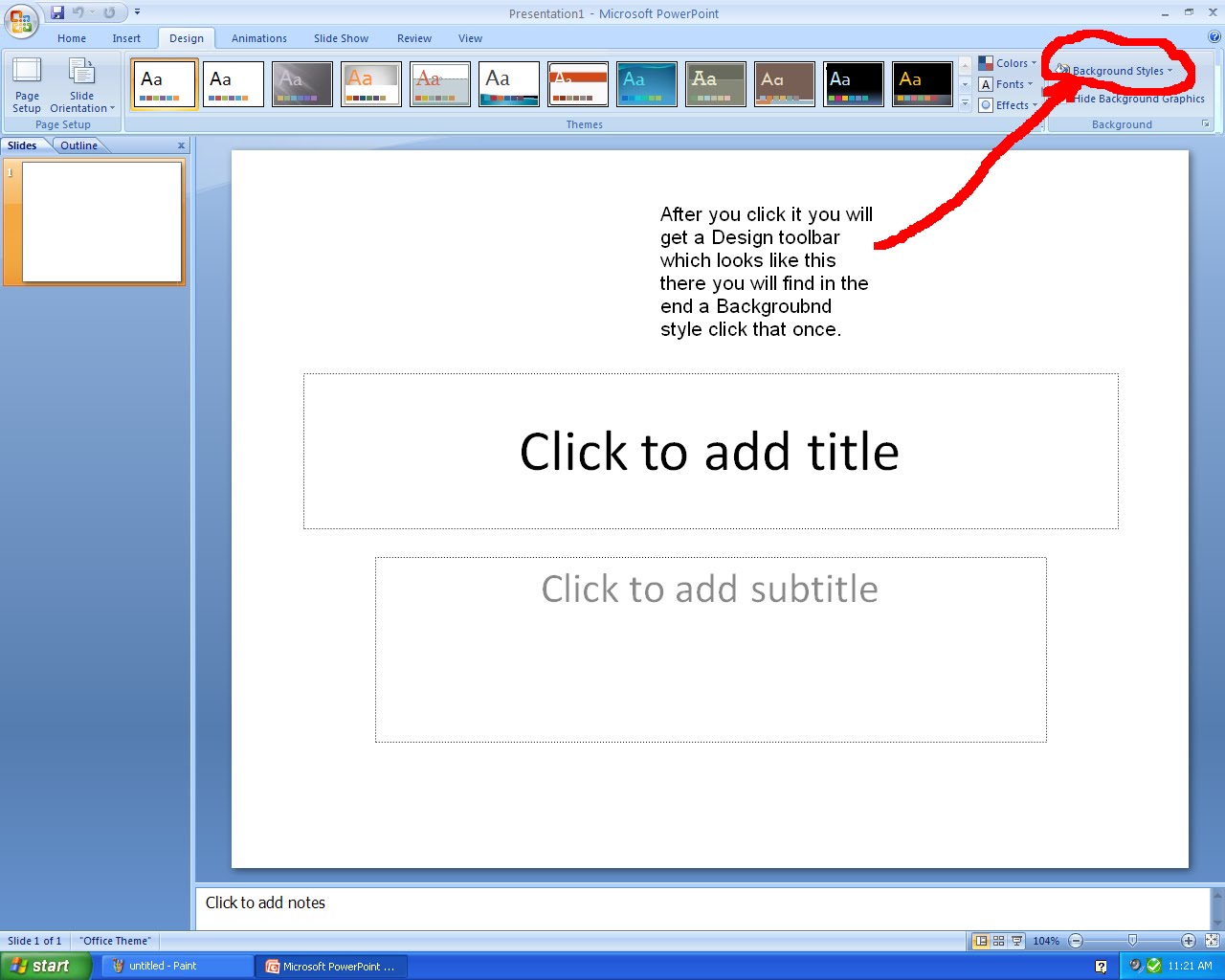Click the zoom slider handle
Image resolution: width=1225 pixels, height=980 pixels.
click(1133, 941)
